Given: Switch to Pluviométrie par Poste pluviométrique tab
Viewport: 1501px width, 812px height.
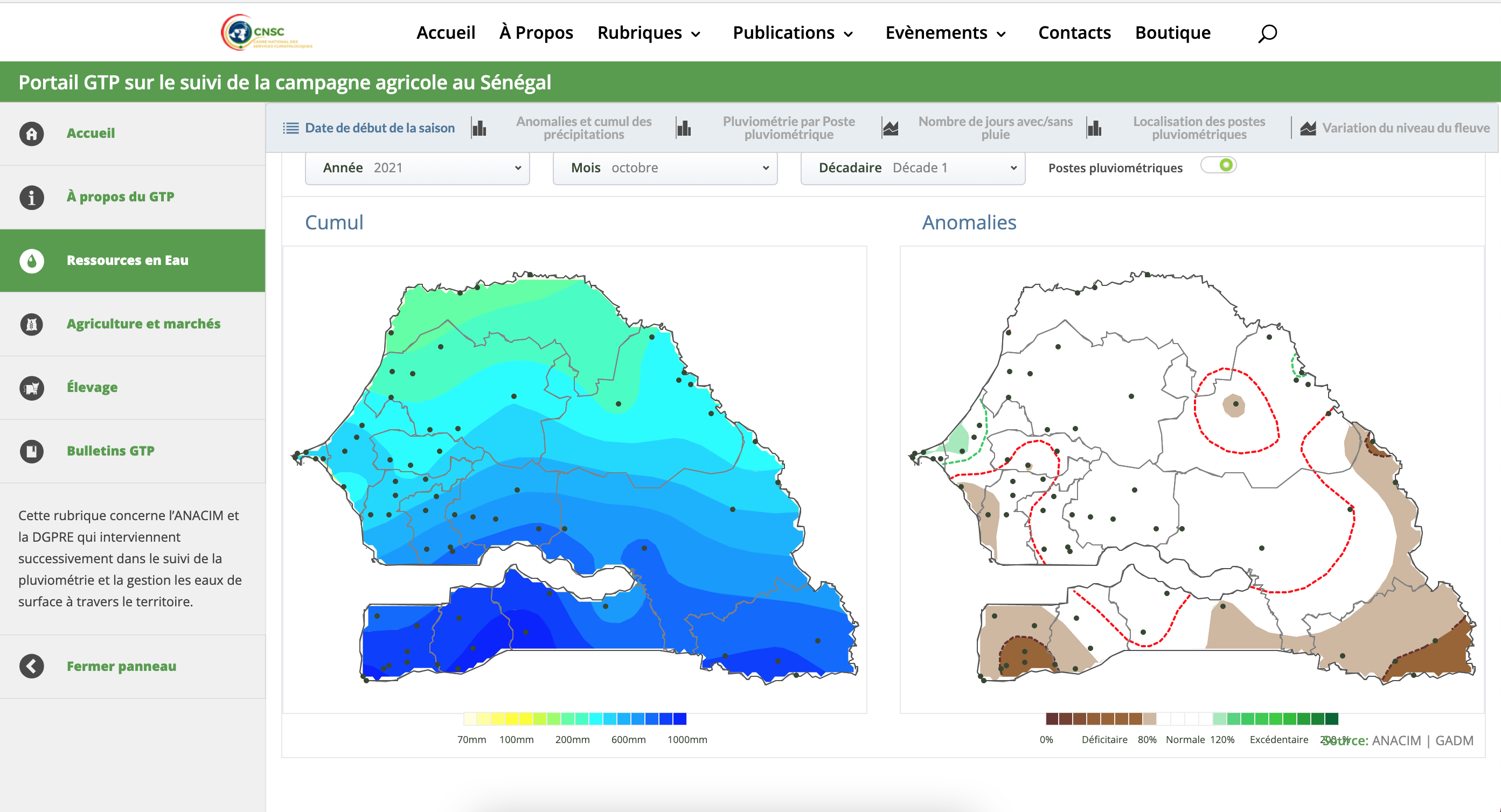Looking at the screenshot, I should click(789, 128).
